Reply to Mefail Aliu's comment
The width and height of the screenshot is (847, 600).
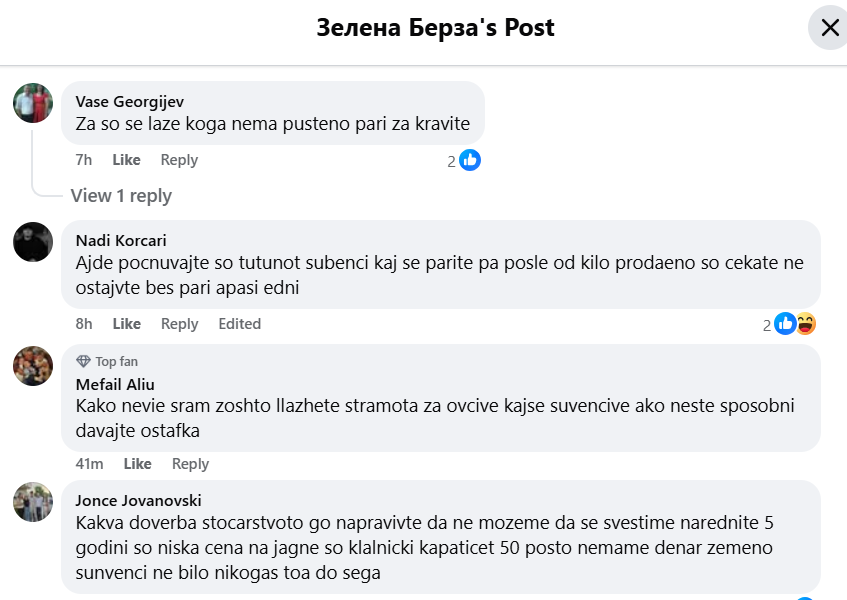190,464
